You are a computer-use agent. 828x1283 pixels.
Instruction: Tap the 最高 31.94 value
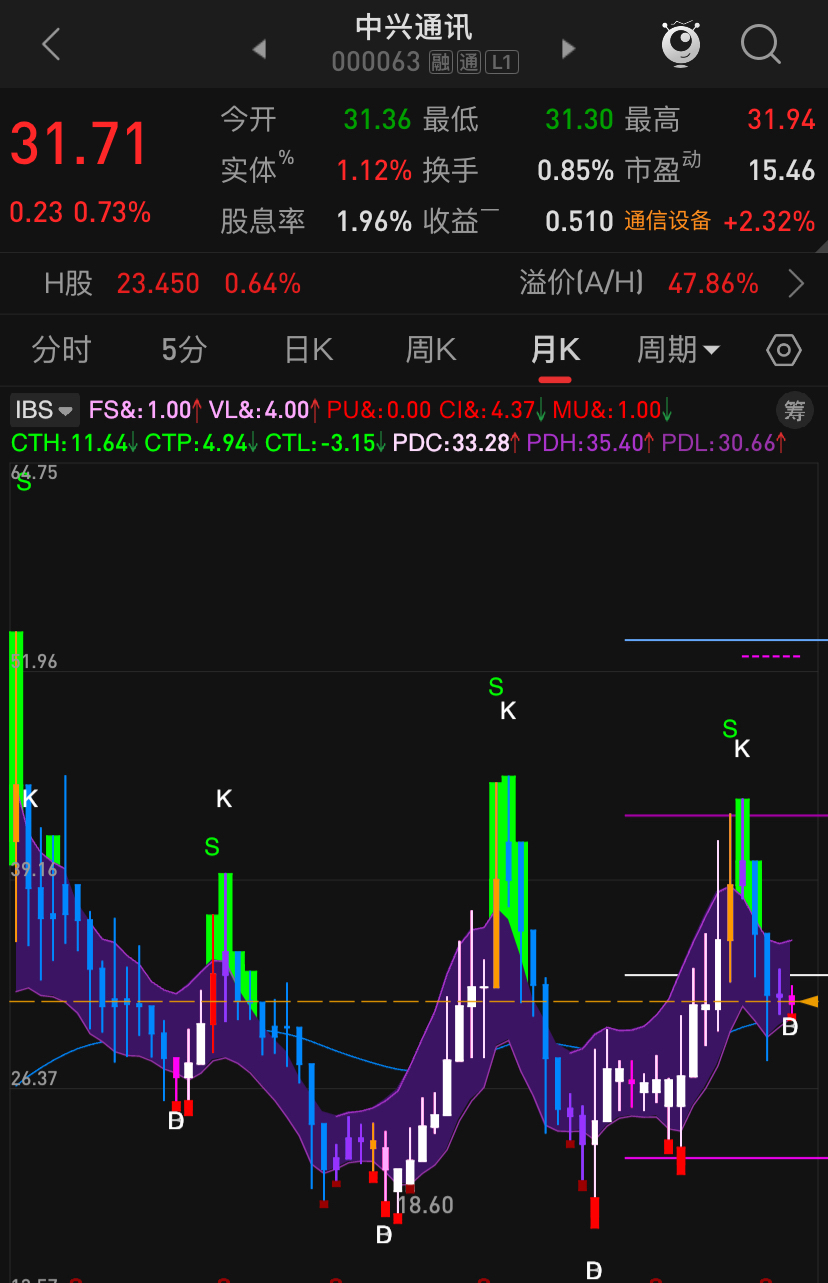(x=782, y=120)
